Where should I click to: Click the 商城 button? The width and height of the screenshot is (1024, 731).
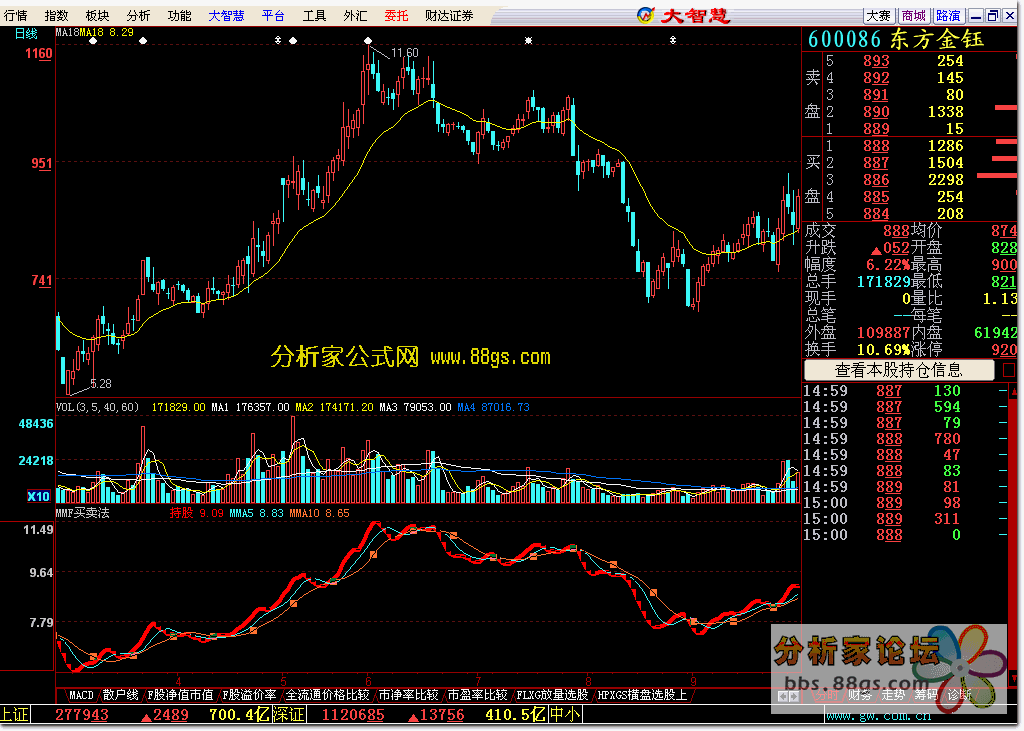914,16
